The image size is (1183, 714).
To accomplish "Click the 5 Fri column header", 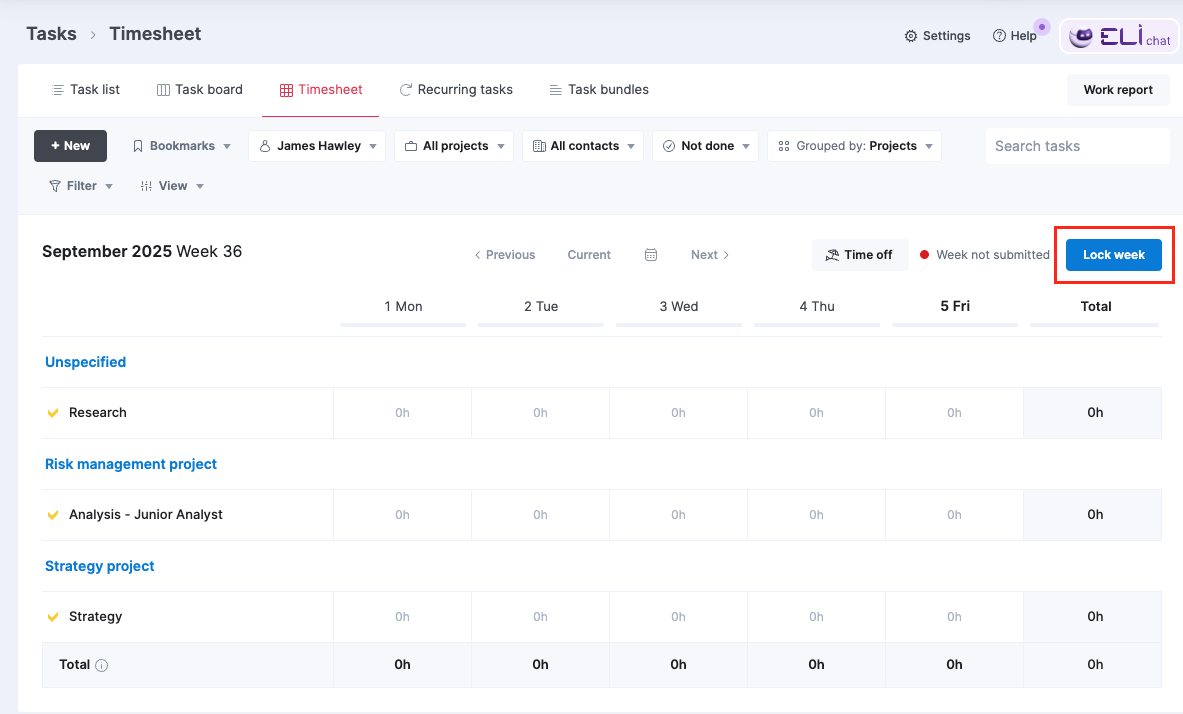I will tap(955, 306).
